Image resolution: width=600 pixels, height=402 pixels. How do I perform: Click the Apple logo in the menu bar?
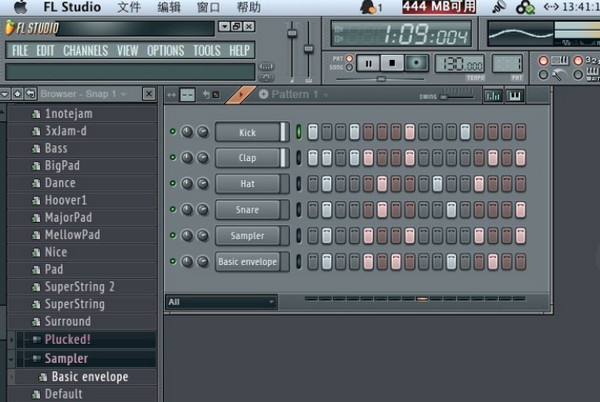tap(19, 8)
